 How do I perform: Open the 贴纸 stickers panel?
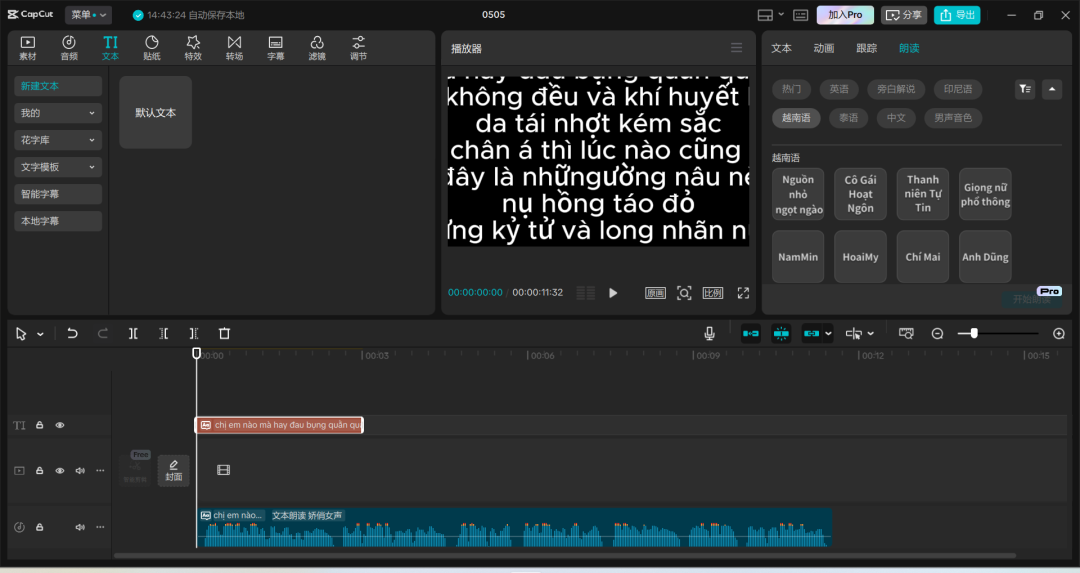click(151, 47)
